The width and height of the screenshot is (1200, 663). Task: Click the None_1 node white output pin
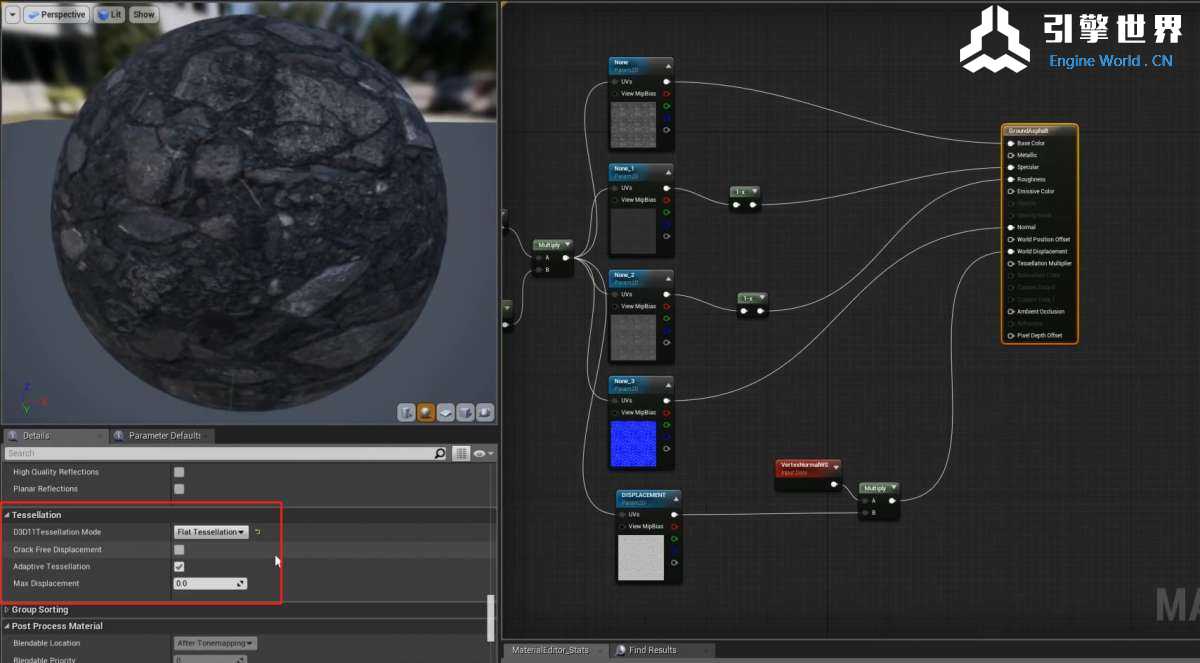coord(666,188)
